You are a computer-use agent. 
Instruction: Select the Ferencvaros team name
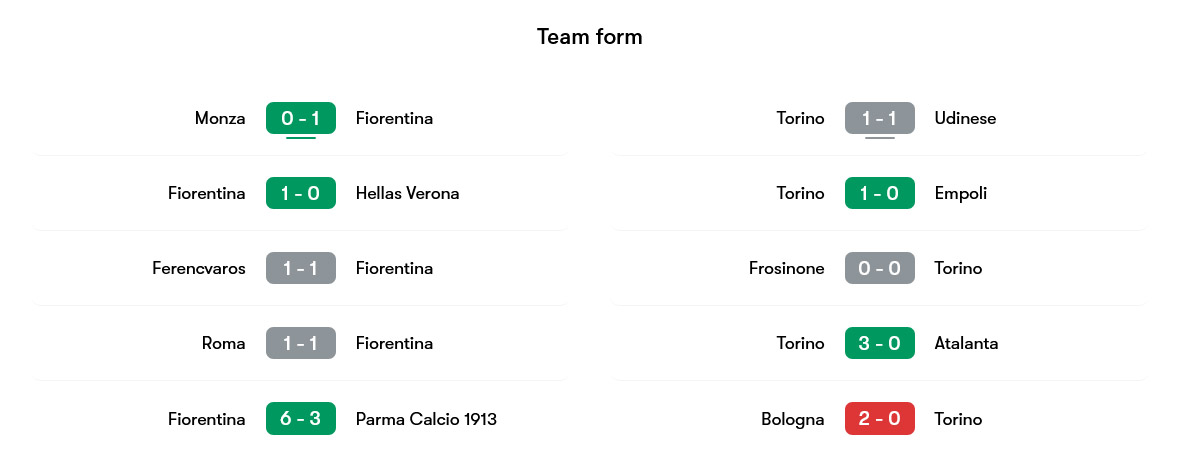pyautogui.click(x=199, y=268)
